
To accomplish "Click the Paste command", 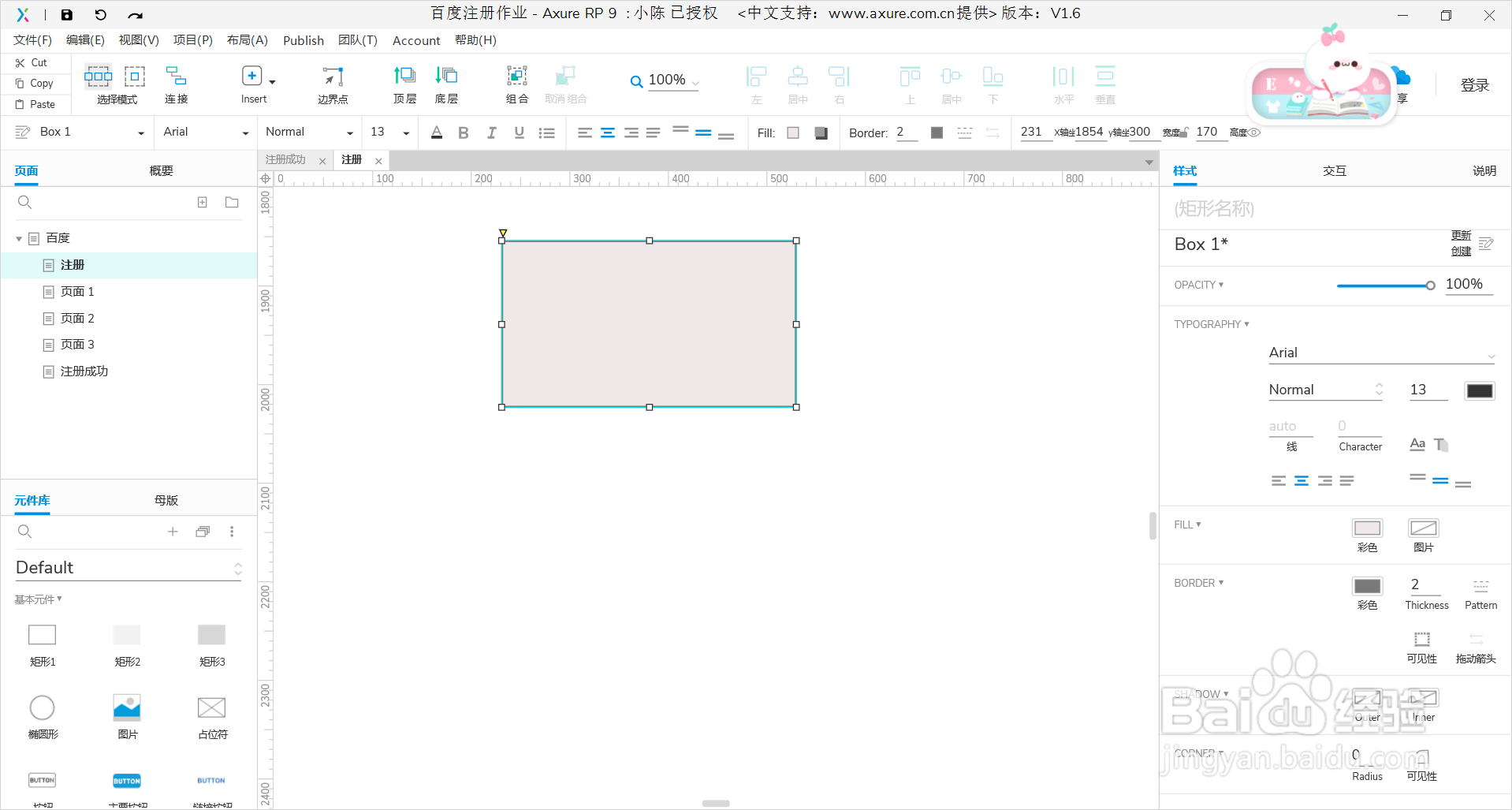I will [x=35, y=104].
